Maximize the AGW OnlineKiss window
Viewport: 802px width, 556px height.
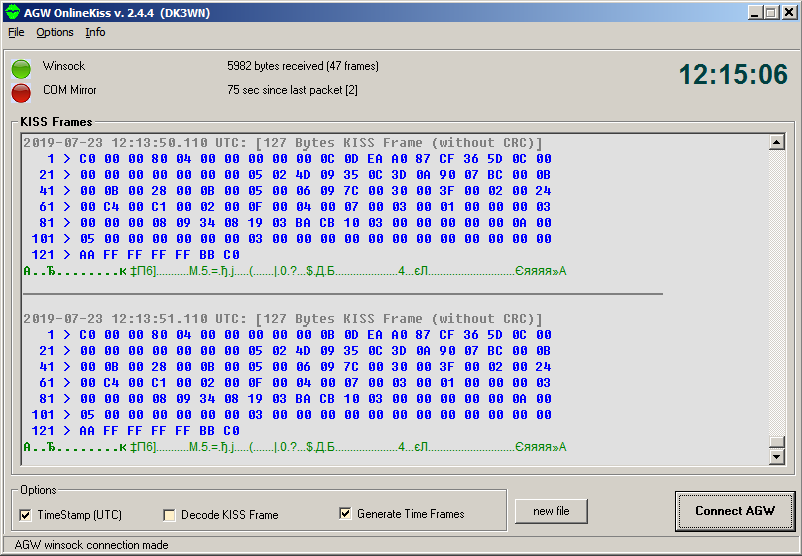pos(771,12)
